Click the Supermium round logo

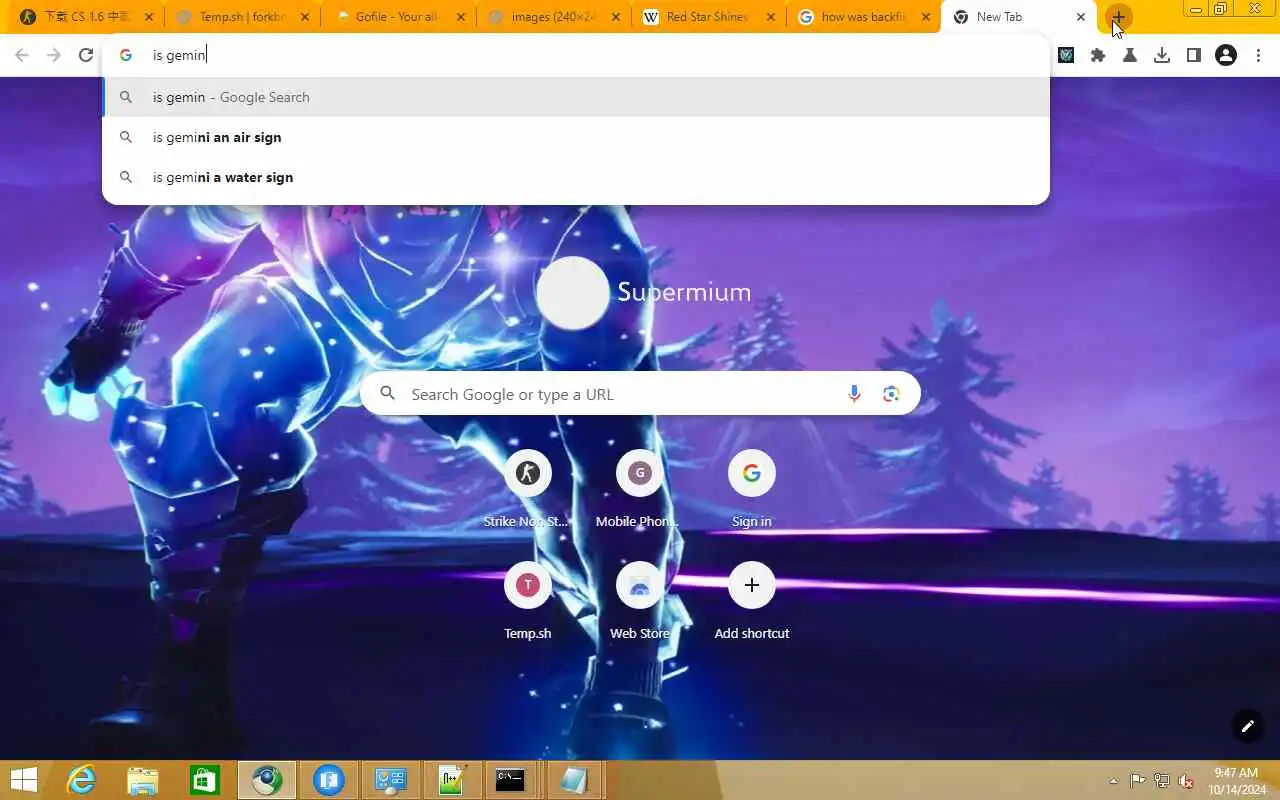[573, 293]
